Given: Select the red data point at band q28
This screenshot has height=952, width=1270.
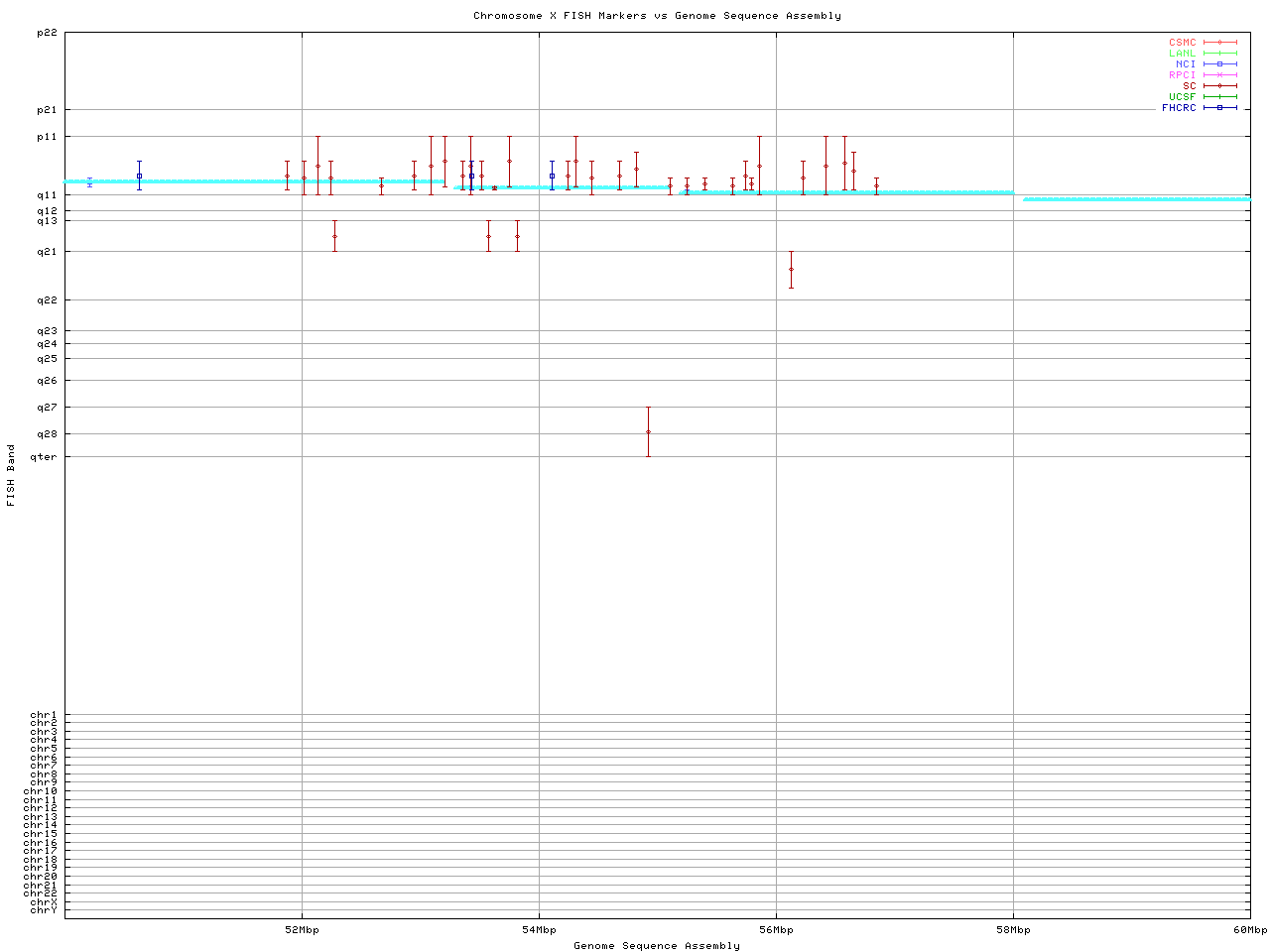Looking at the screenshot, I should [648, 431].
